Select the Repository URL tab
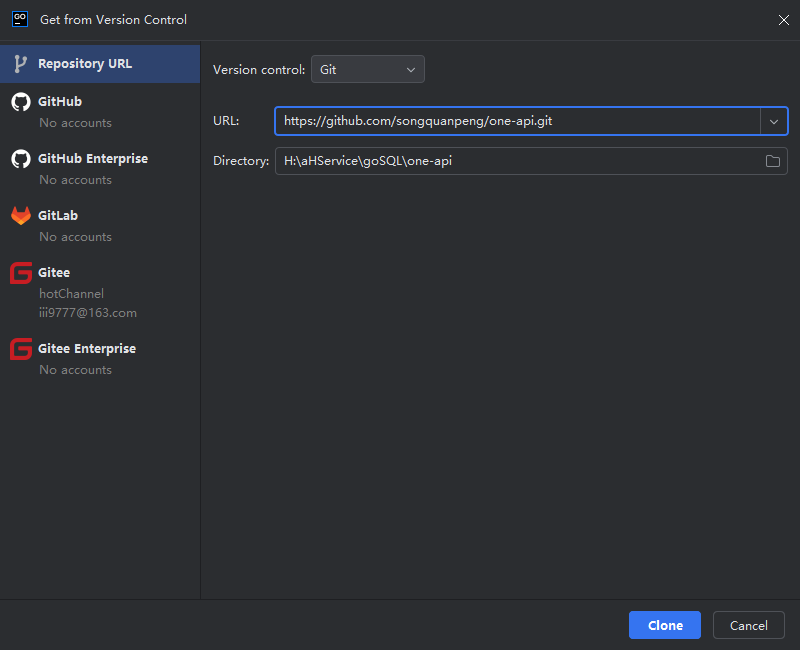 click(x=85, y=64)
